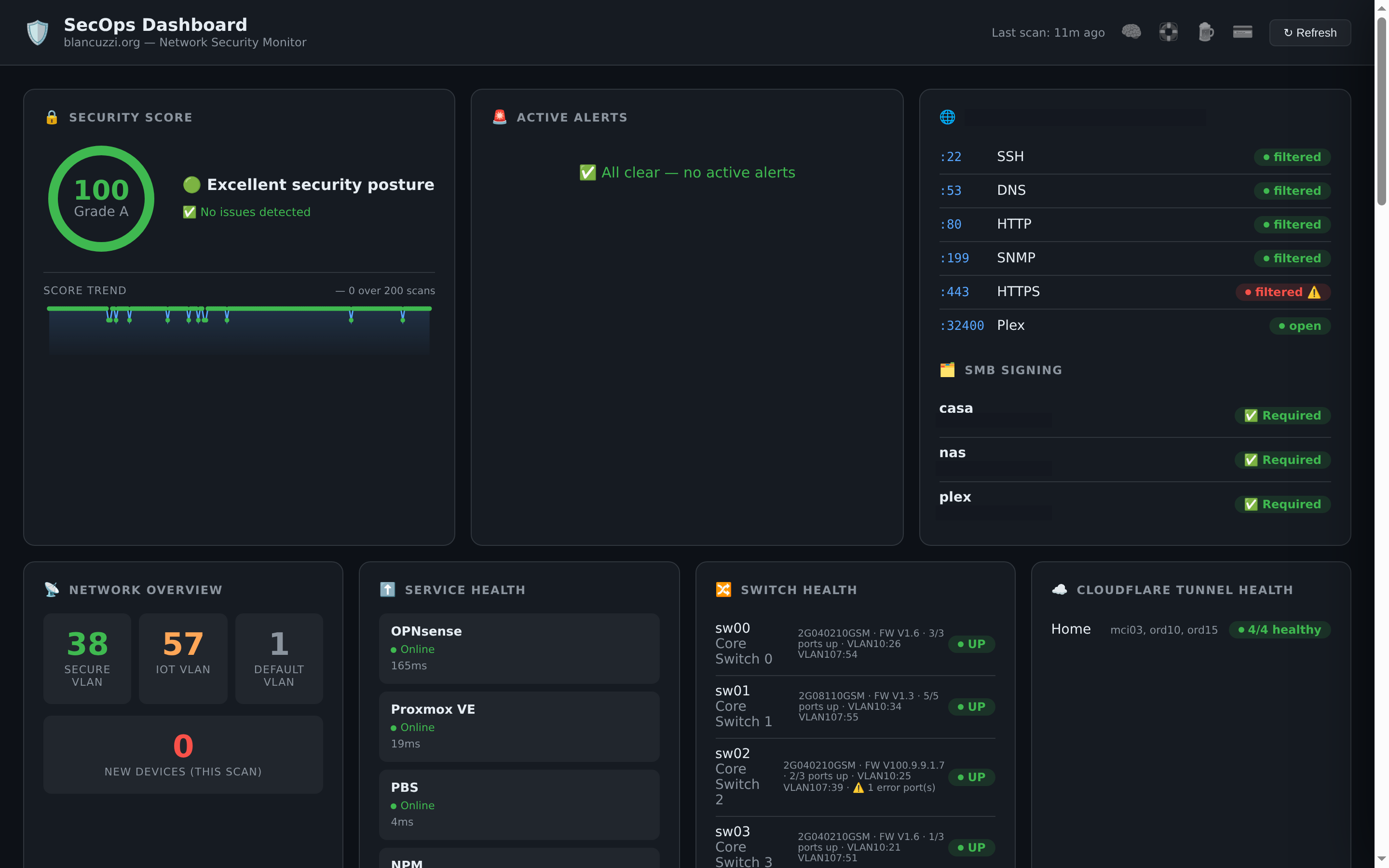This screenshot has width=1389, height=868.
Task: Select the 38 Secure VLAN tile
Action: [87, 658]
